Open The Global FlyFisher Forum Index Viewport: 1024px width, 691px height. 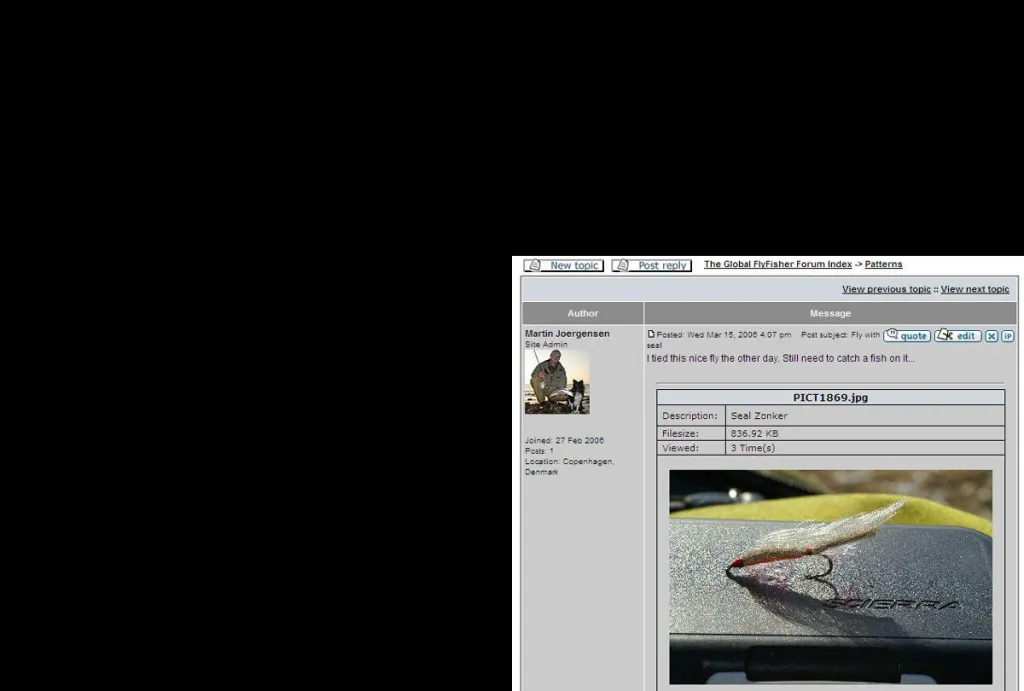point(777,264)
